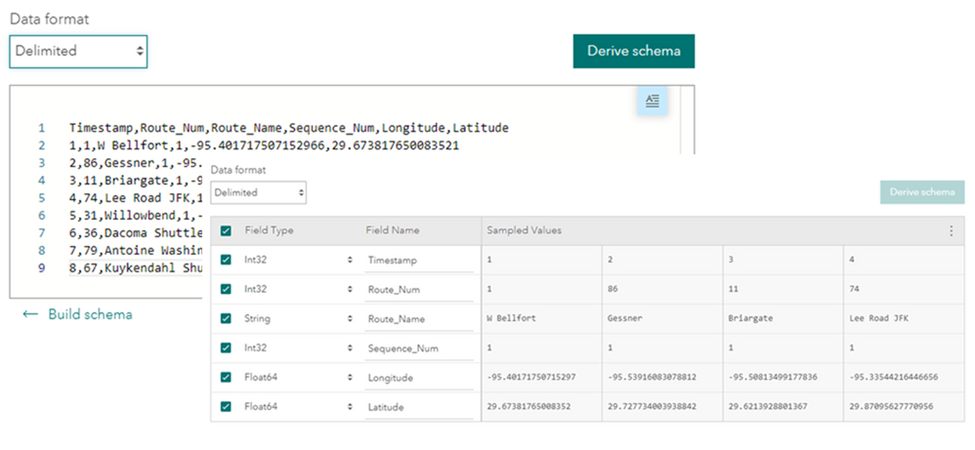The image size is (975, 450).
Task: Click the Sampled Values column header
Action: (524, 230)
